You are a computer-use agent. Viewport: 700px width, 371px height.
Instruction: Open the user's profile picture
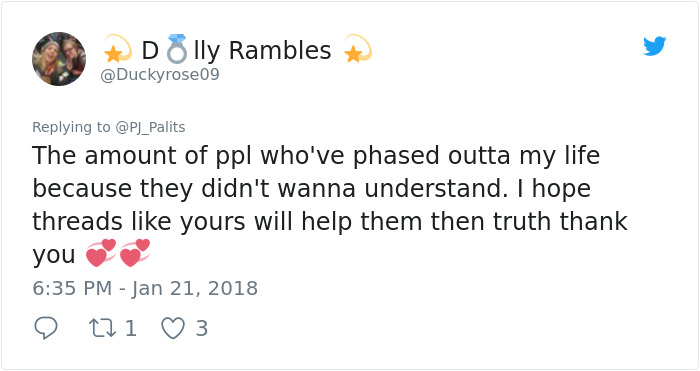click(x=59, y=58)
